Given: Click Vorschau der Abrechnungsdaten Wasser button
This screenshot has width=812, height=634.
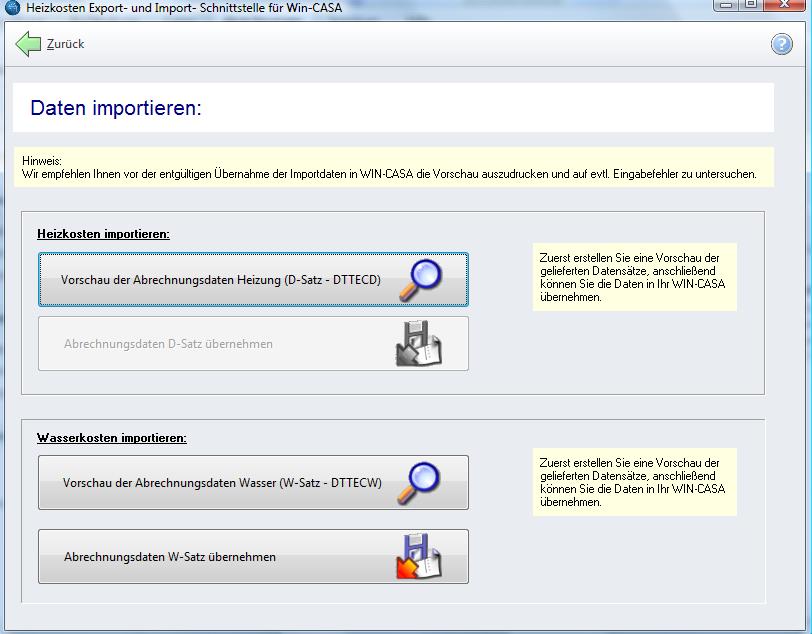Looking at the screenshot, I should [x=253, y=483].
